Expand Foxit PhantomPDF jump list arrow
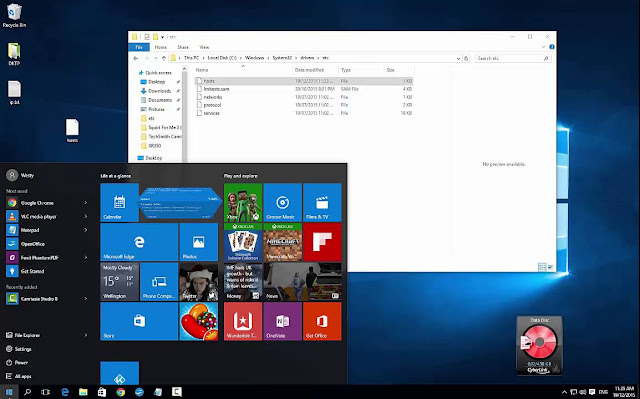The image size is (640, 399). 86,258
